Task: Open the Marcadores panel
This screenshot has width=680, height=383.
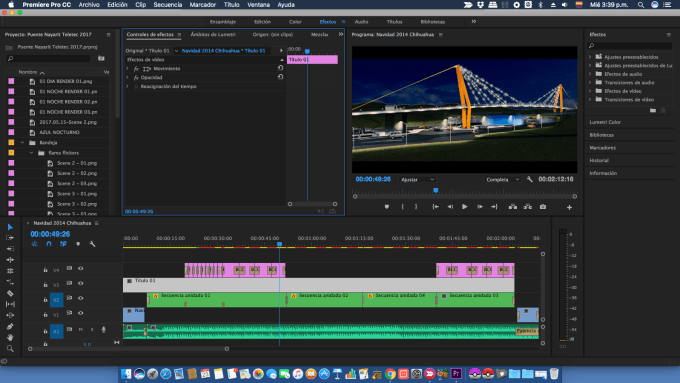Action: 602,147
